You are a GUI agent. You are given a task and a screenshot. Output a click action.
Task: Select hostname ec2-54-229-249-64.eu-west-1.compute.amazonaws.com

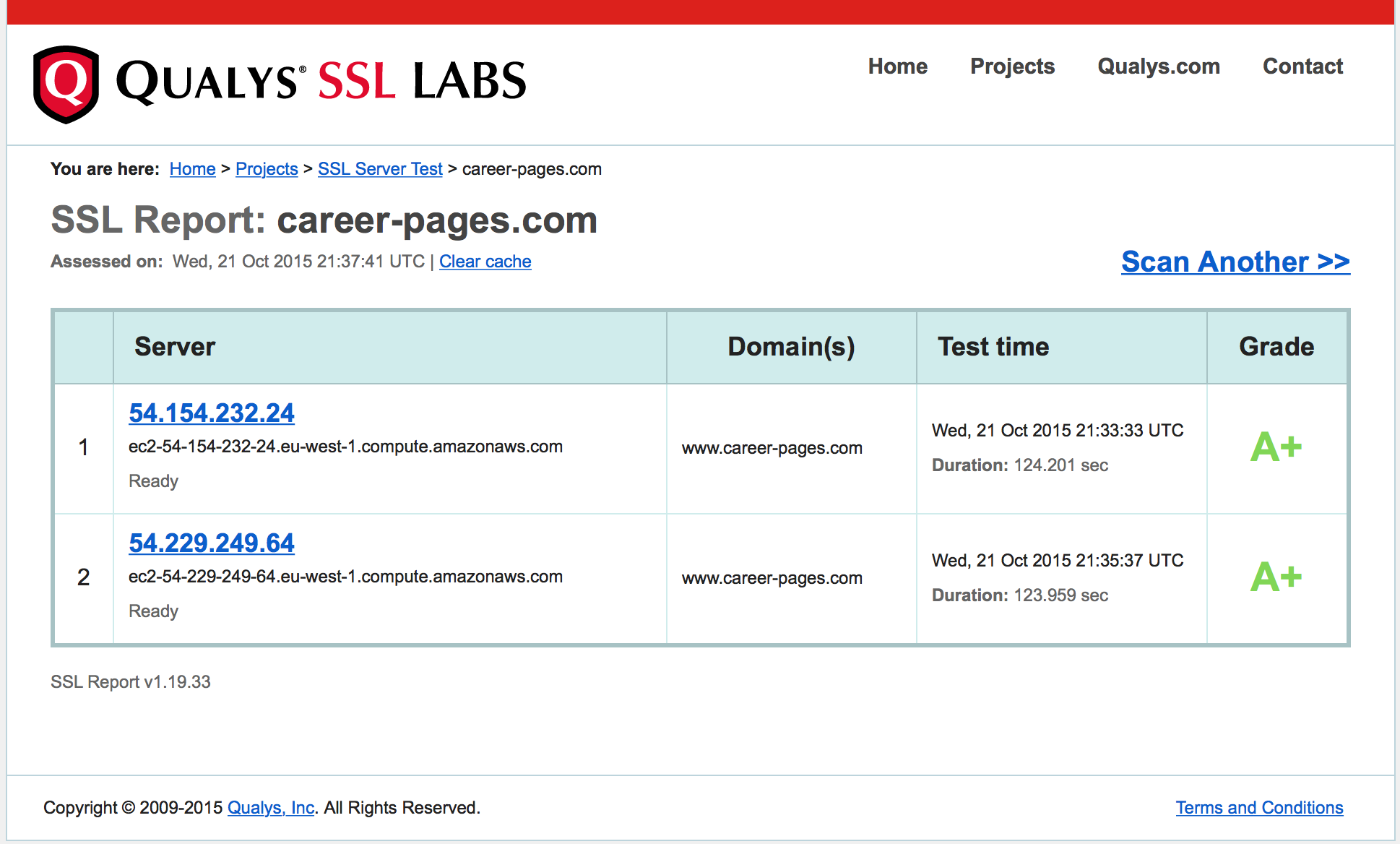pos(345,577)
